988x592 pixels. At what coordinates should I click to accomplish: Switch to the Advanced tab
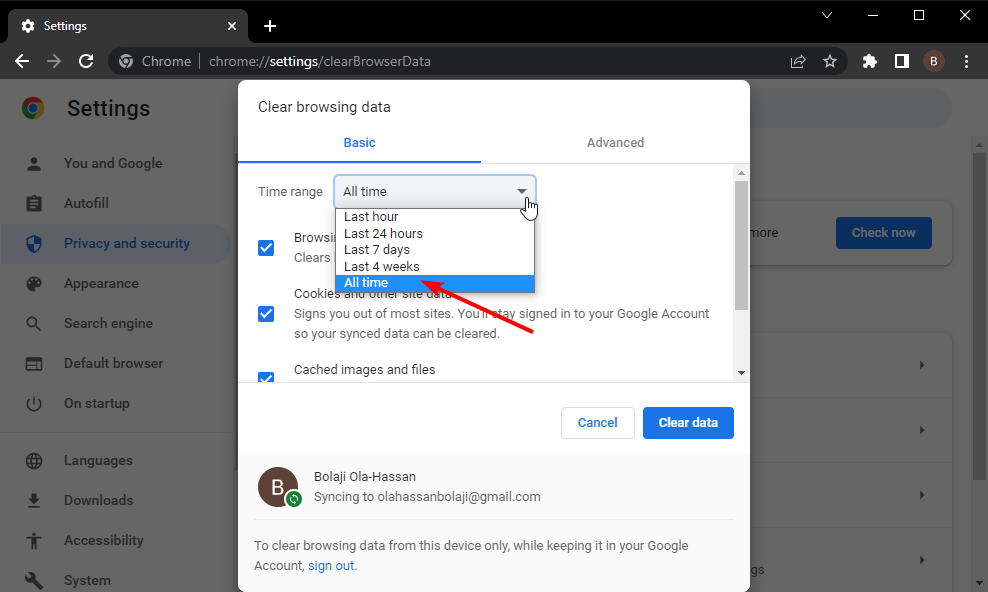point(615,143)
